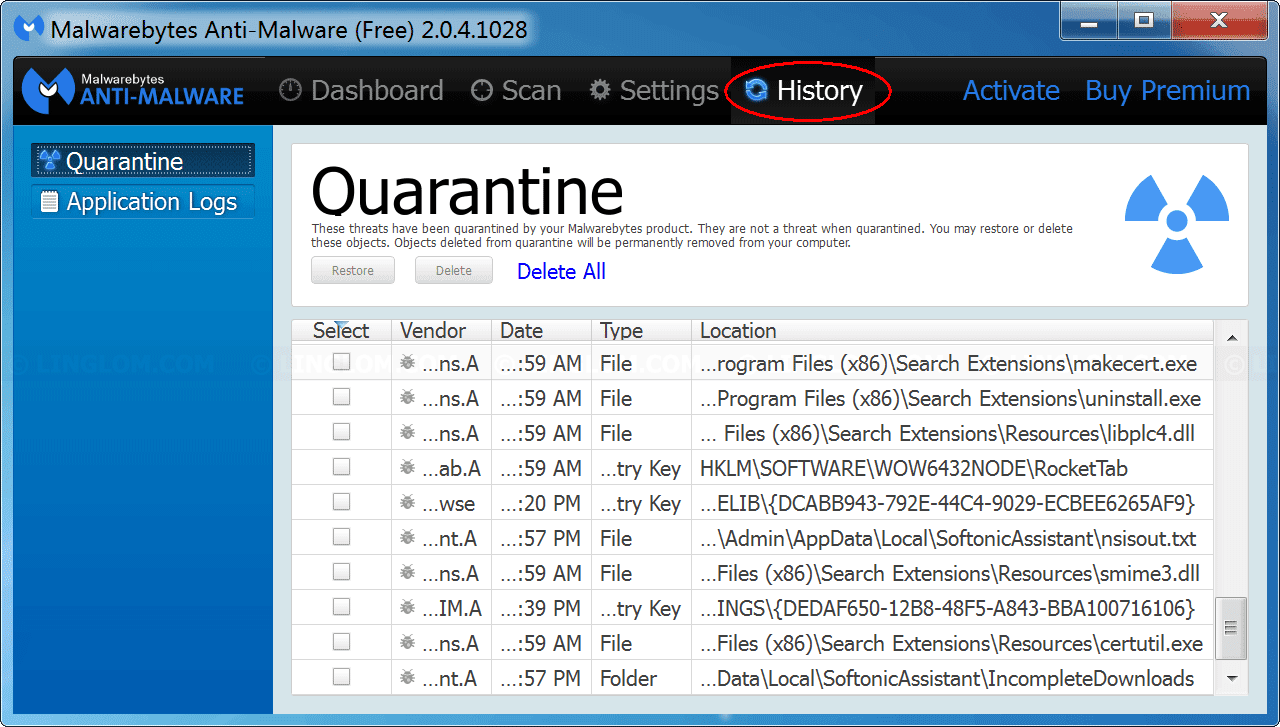Click the Location column header

pyautogui.click(x=952, y=331)
